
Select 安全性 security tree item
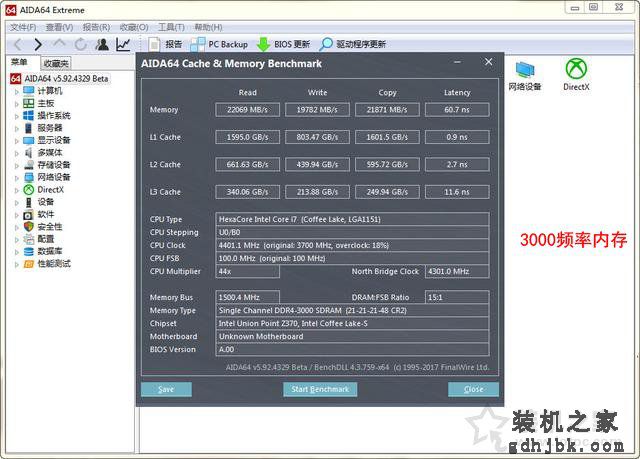43,226
